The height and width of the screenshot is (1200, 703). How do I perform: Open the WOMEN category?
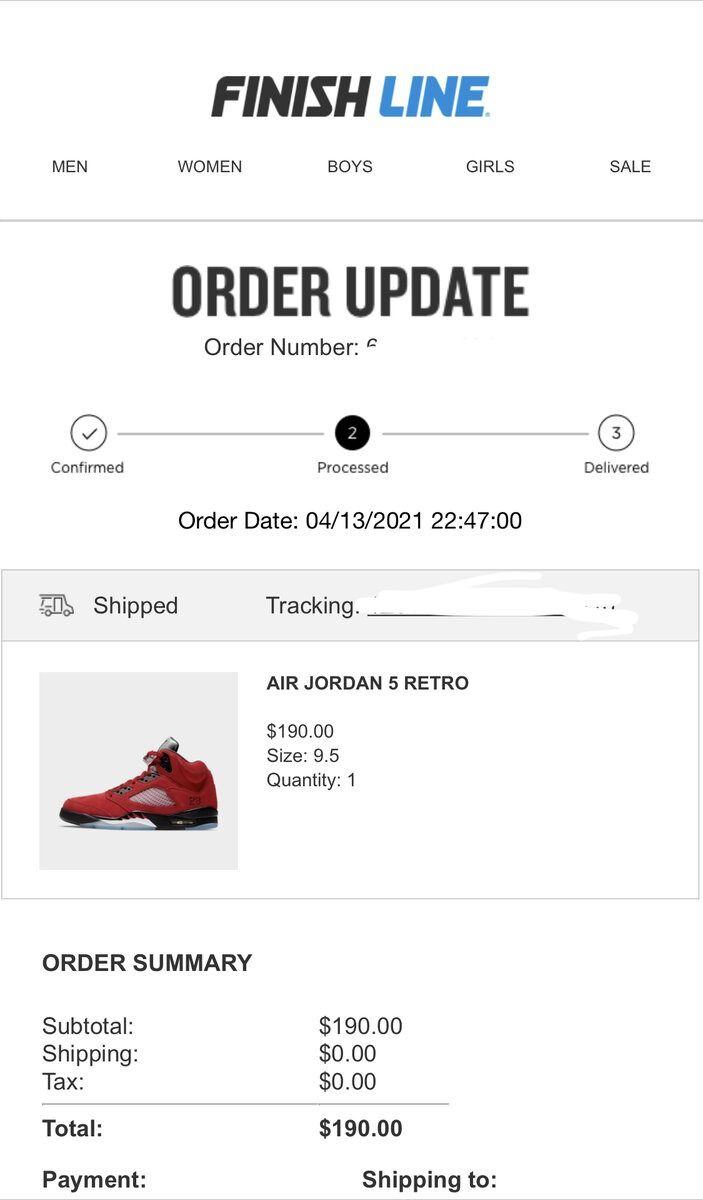[210, 167]
